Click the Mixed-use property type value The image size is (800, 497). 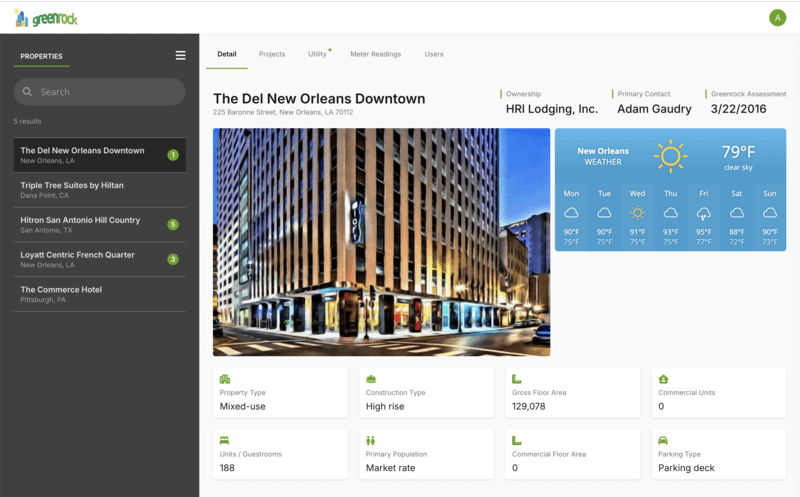242,406
